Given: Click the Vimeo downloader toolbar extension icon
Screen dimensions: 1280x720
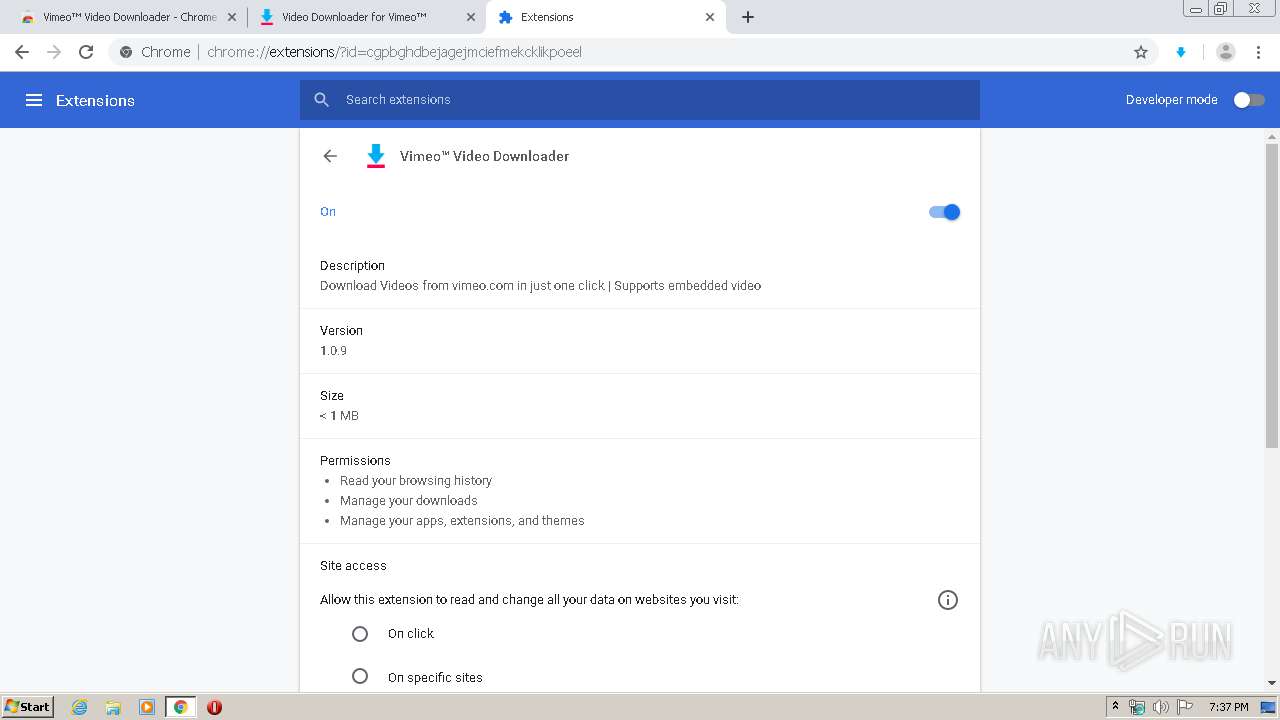Looking at the screenshot, I should [1181, 52].
